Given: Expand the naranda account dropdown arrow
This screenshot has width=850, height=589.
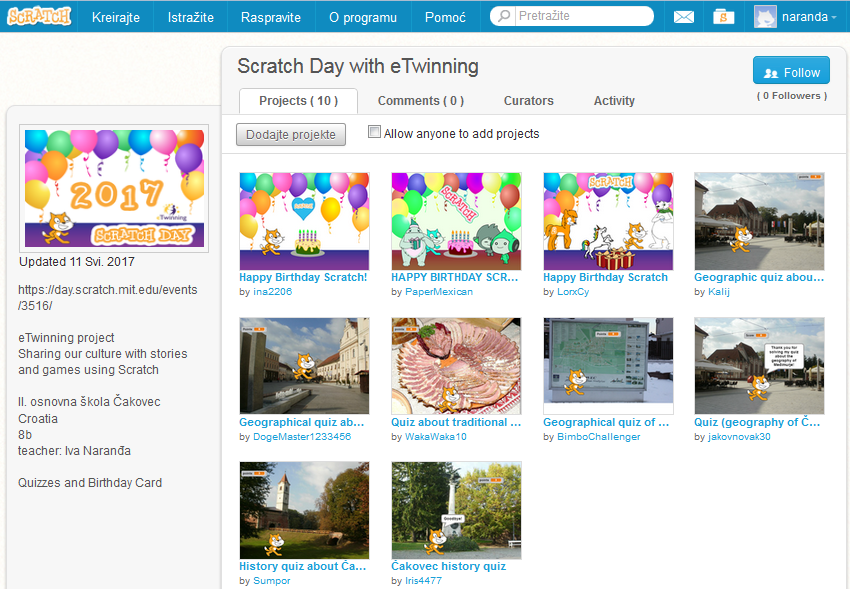Looking at the screenshot, I should [x=834, y=17].
